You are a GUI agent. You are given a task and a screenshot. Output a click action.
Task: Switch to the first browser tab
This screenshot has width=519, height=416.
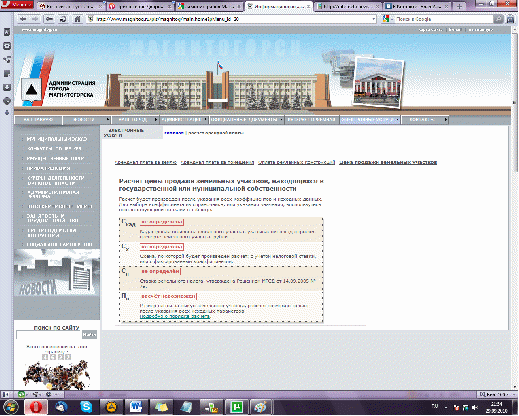coord(71,6)
